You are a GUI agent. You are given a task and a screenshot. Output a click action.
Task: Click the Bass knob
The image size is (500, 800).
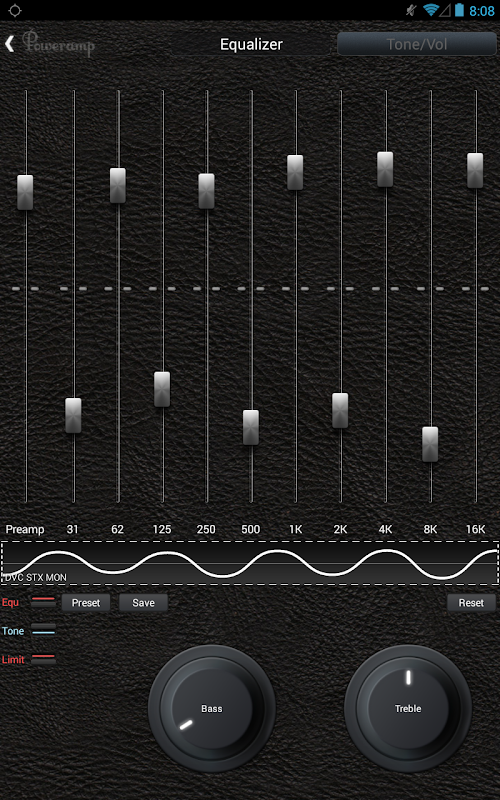[212, 708]
